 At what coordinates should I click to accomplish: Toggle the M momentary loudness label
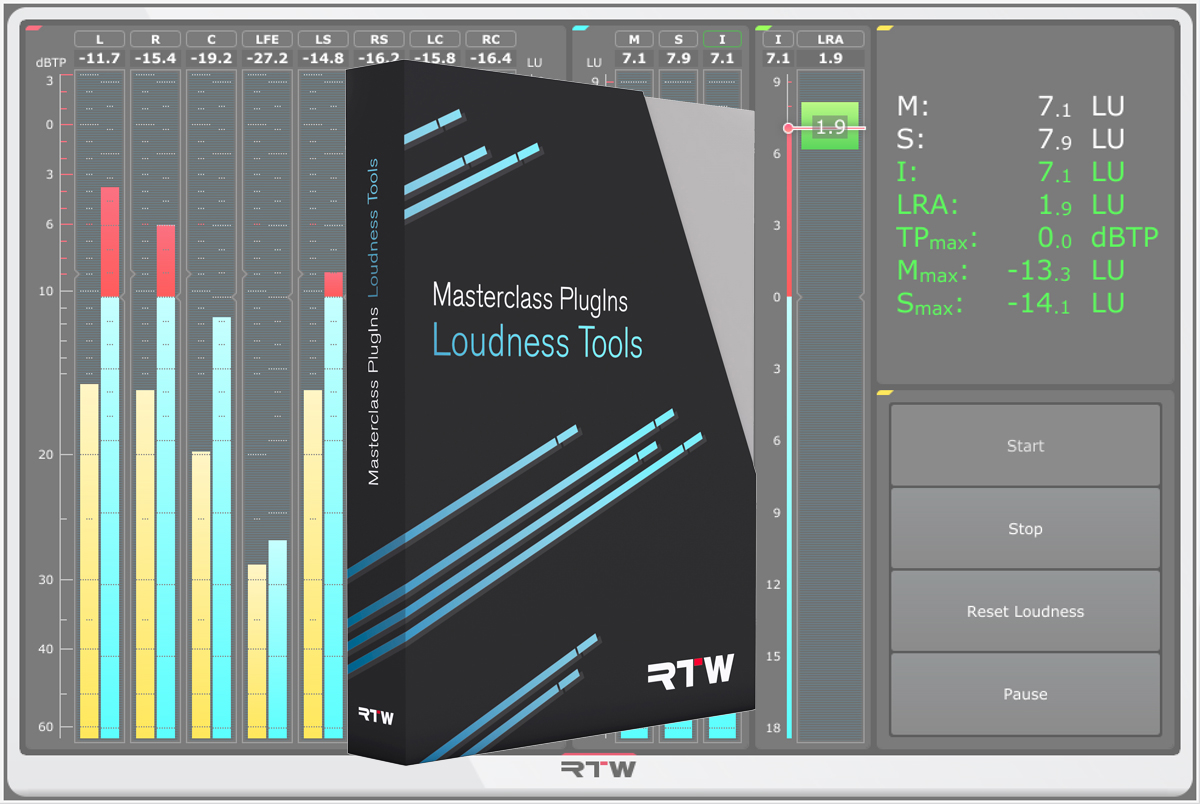pyautogui.click(x=634, y=39)
